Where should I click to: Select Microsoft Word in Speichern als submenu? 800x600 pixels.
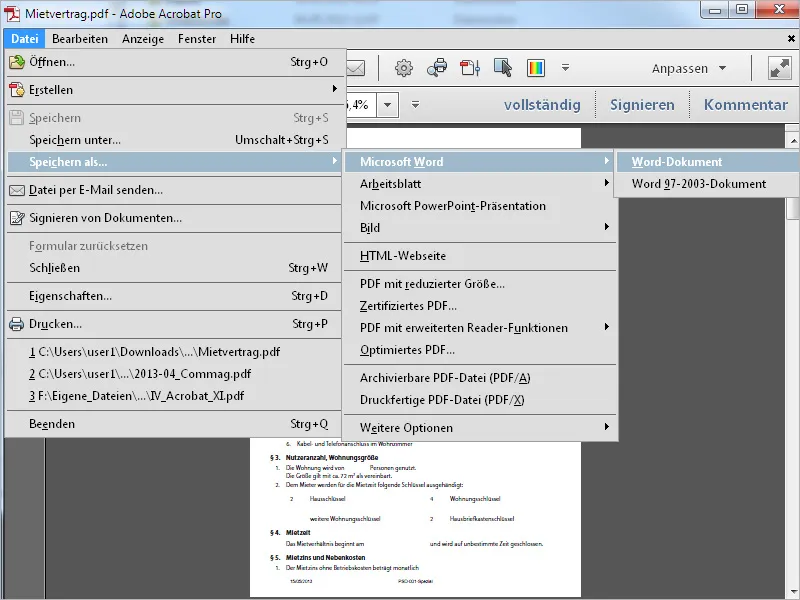coord(480,162)
